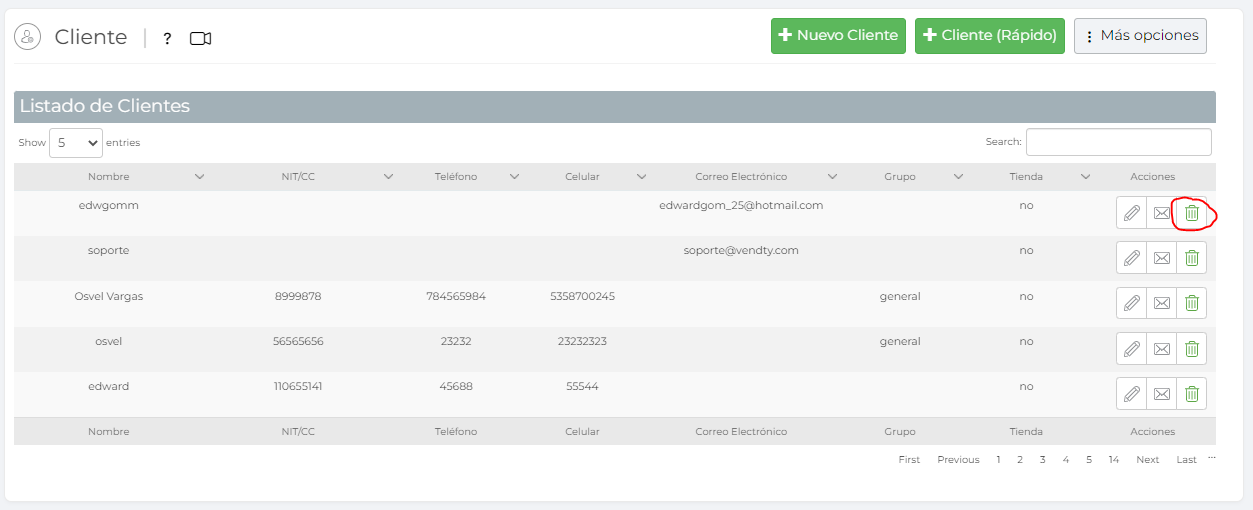Click the phone number 784565984
1253x510 pixels.
456,296
